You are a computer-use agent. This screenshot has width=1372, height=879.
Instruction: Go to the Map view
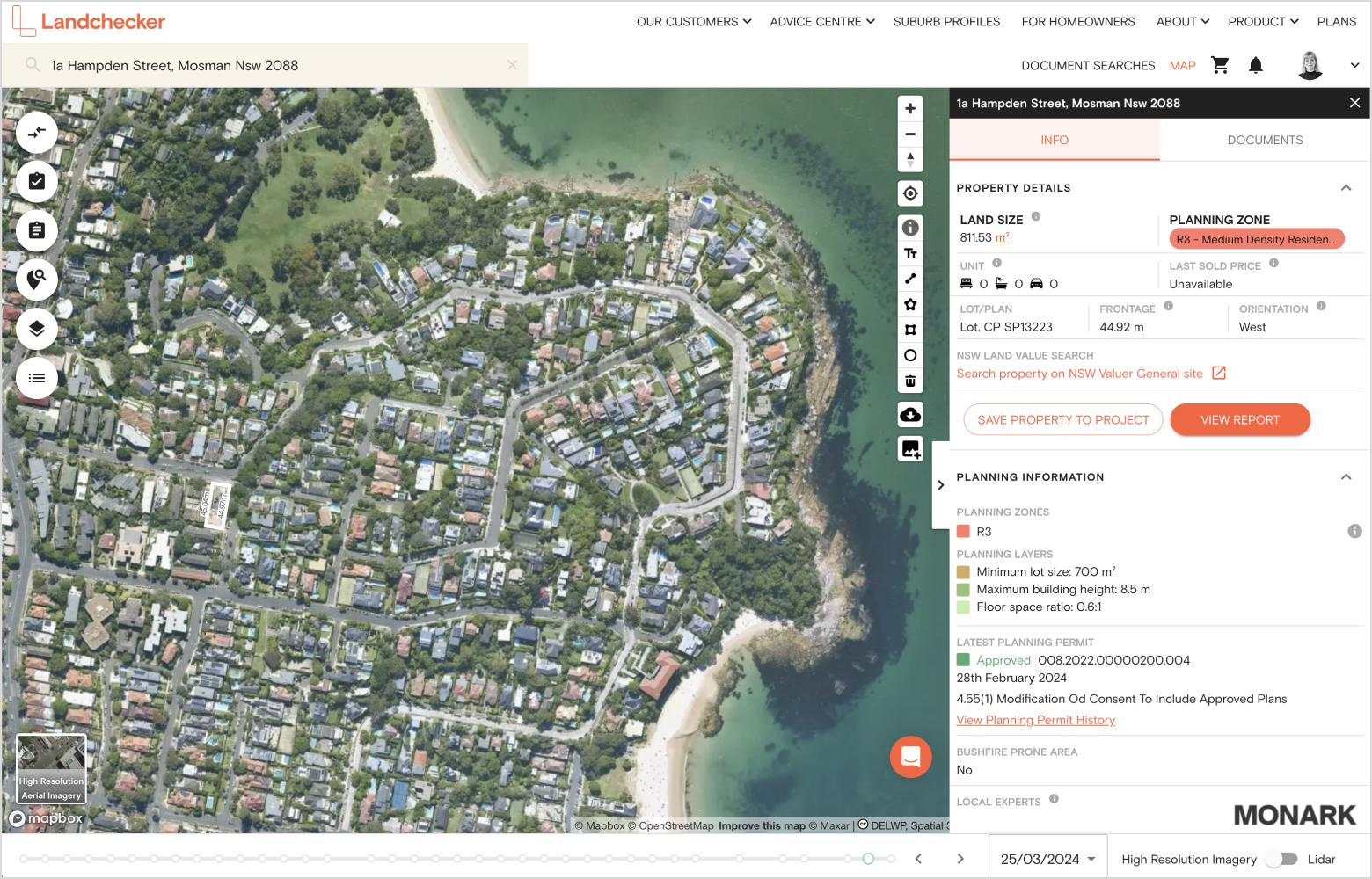click(1182, 65)
